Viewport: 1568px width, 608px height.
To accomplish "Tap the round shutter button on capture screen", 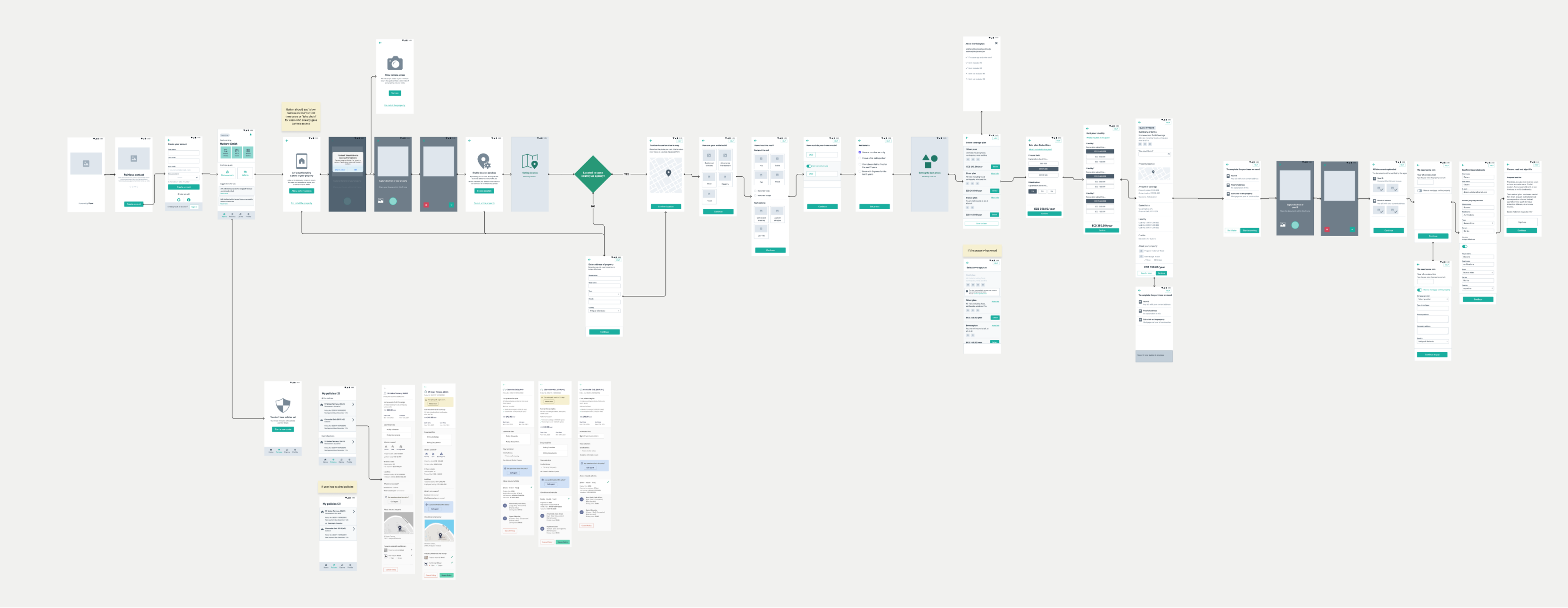I will point(393,201).
